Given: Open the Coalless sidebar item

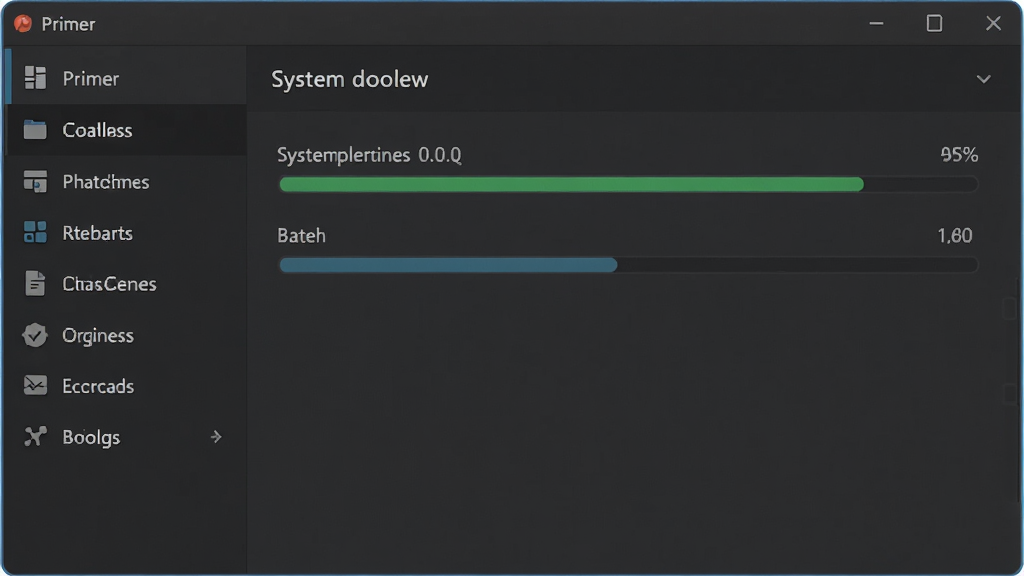Looking at the screenshot, I should click(127, 130).
